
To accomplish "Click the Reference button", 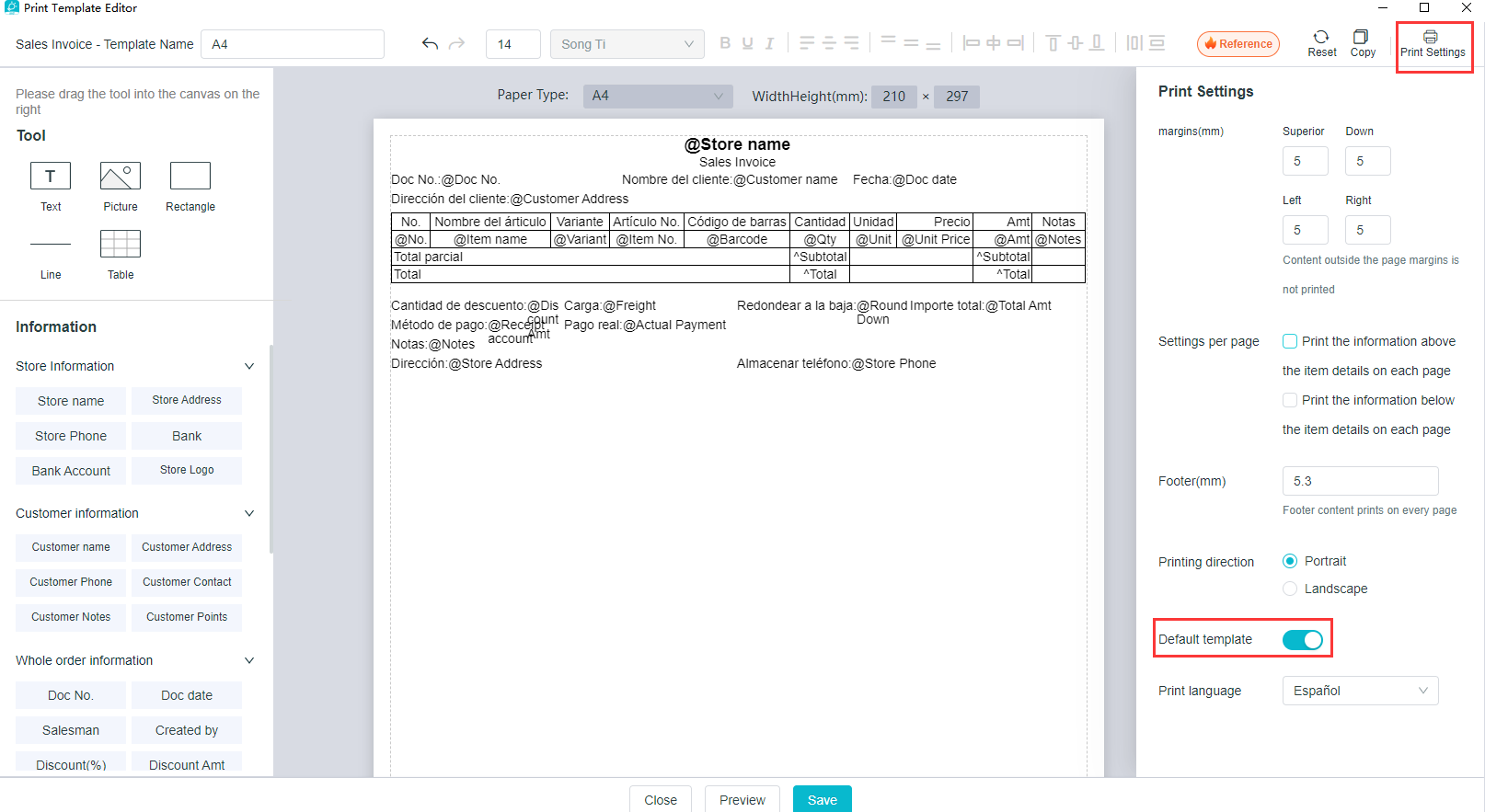I will point(1237,44).
